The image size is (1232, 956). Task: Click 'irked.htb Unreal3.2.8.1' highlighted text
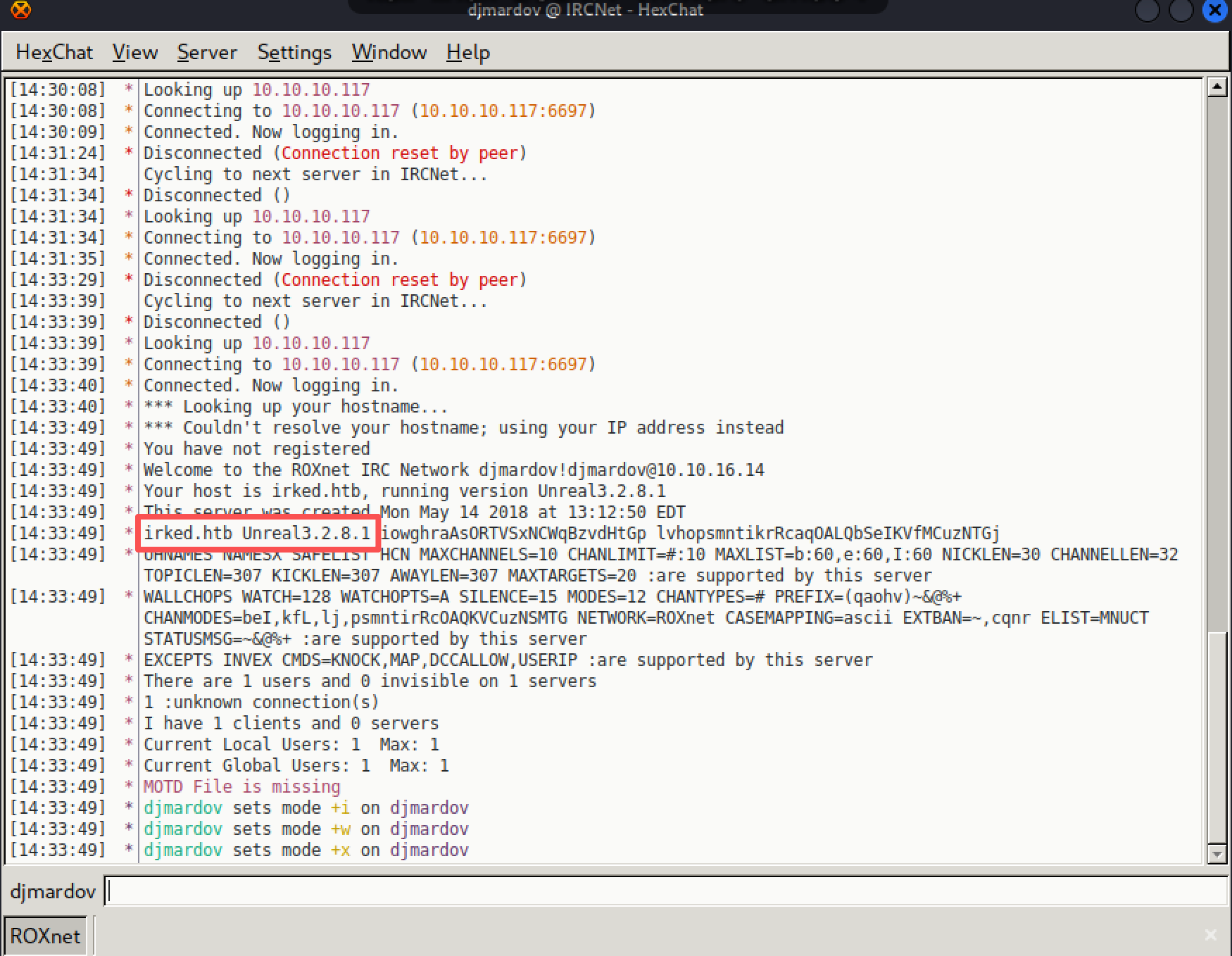tap(257, 533)
